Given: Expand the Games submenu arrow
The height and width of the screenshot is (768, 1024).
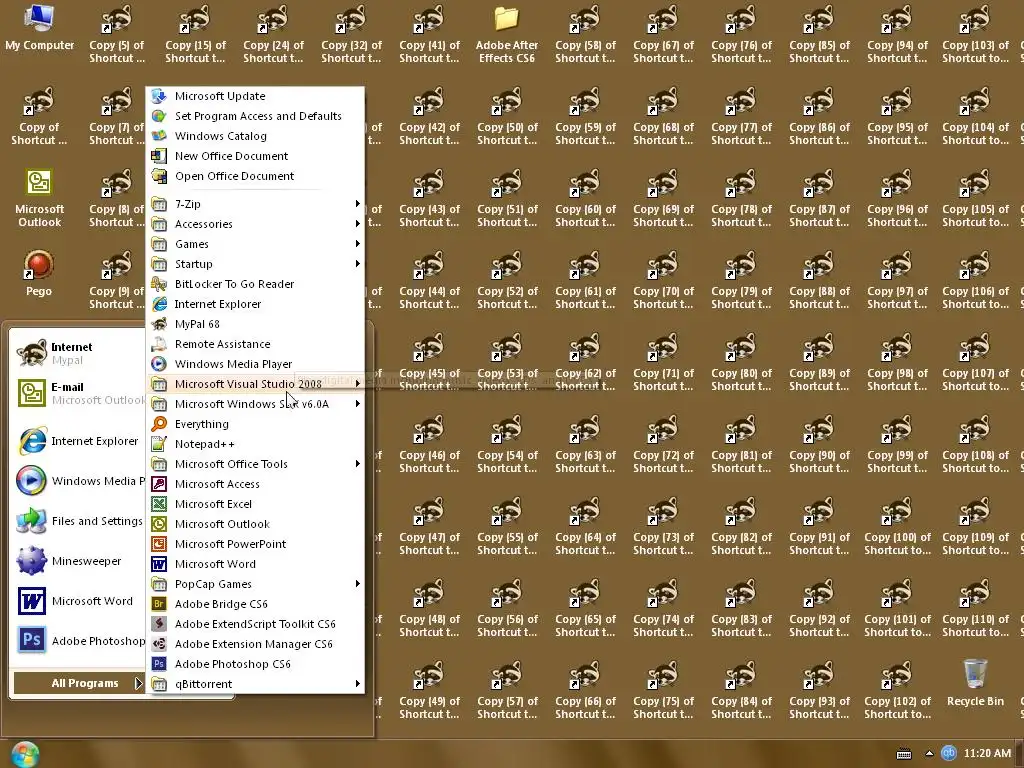Looking at the screenshot, I should pyautogui.click(x=357, y=244).
